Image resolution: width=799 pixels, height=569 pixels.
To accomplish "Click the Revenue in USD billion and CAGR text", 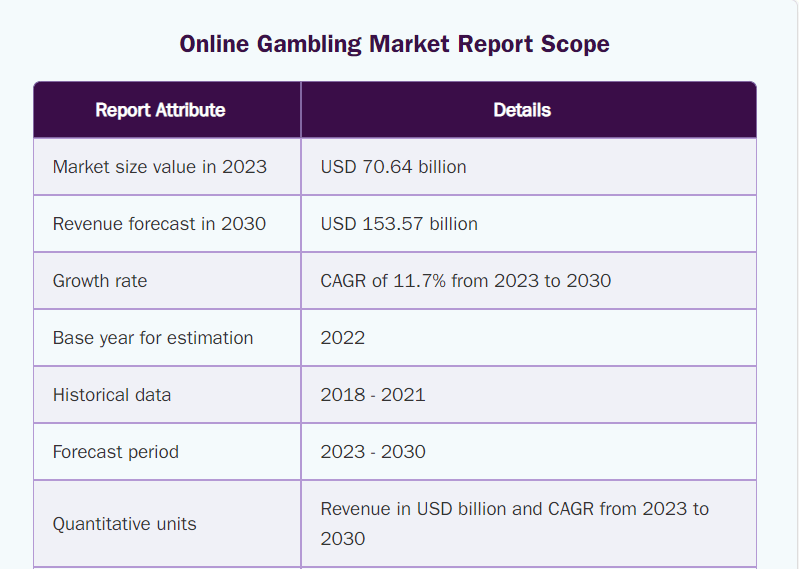I will click(515, 524).
